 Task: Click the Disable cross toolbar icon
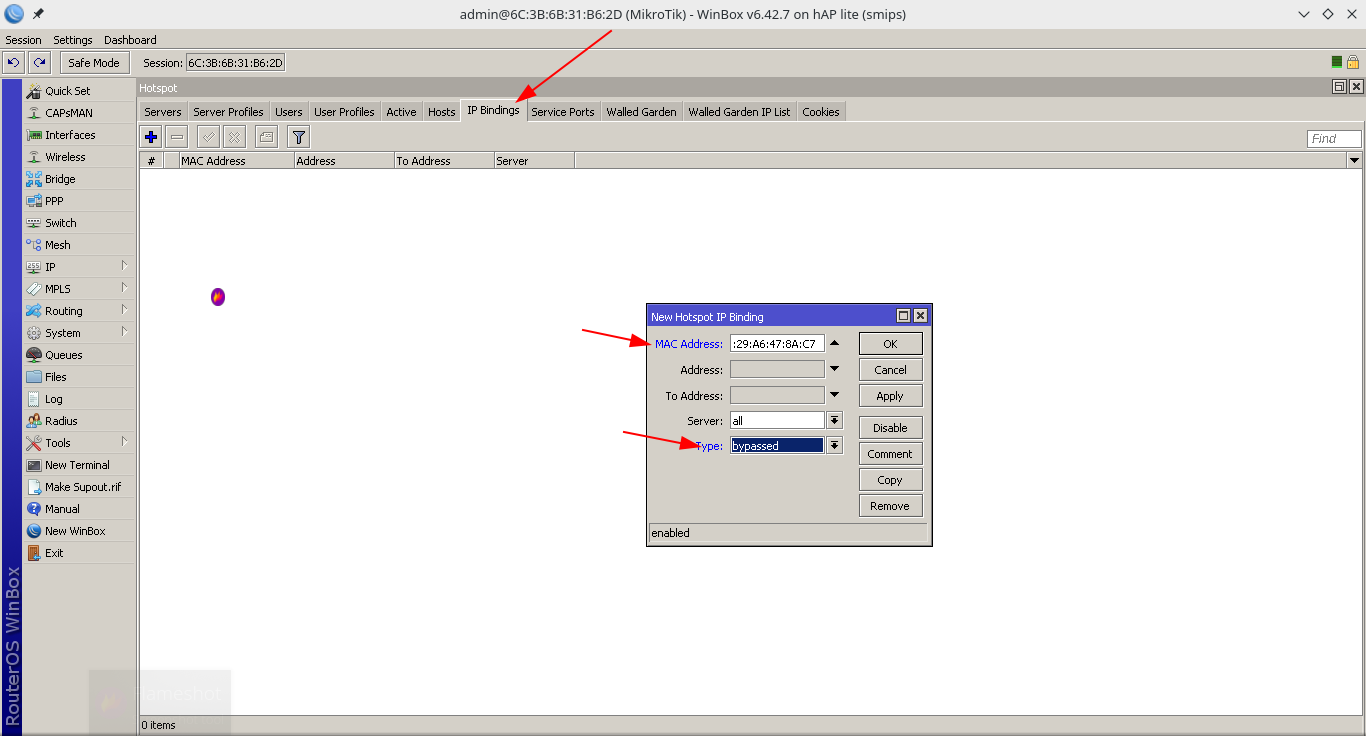234,137
